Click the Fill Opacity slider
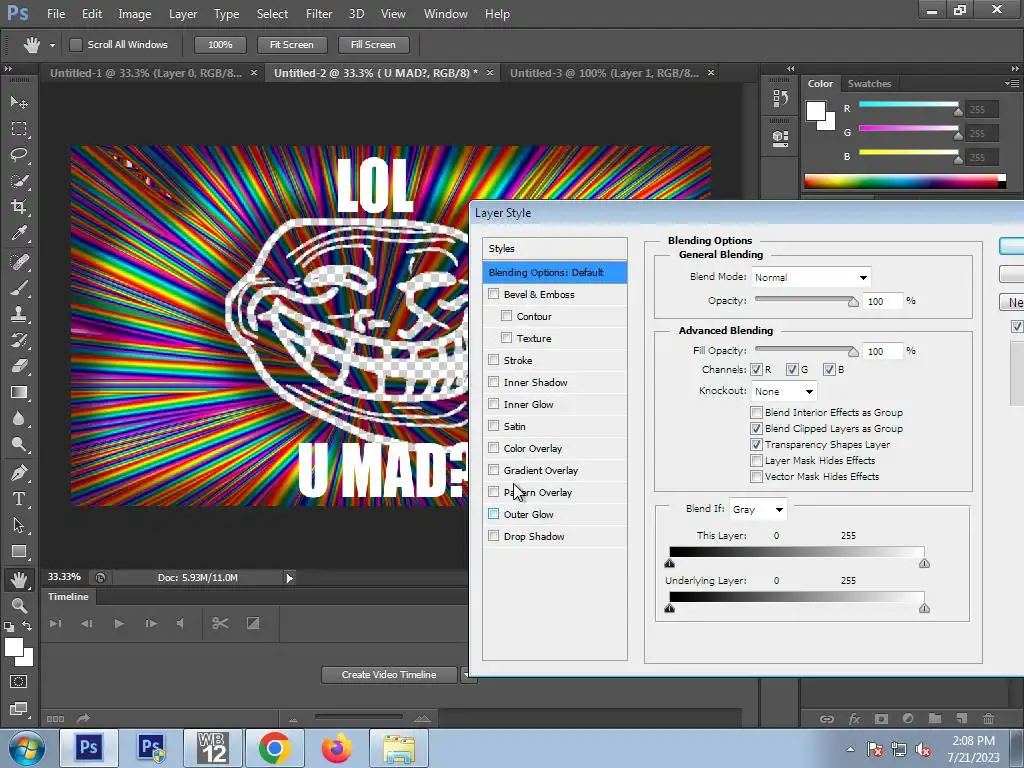The width and height of the screenshot is (1024, 768). click(x=807, y=351)
